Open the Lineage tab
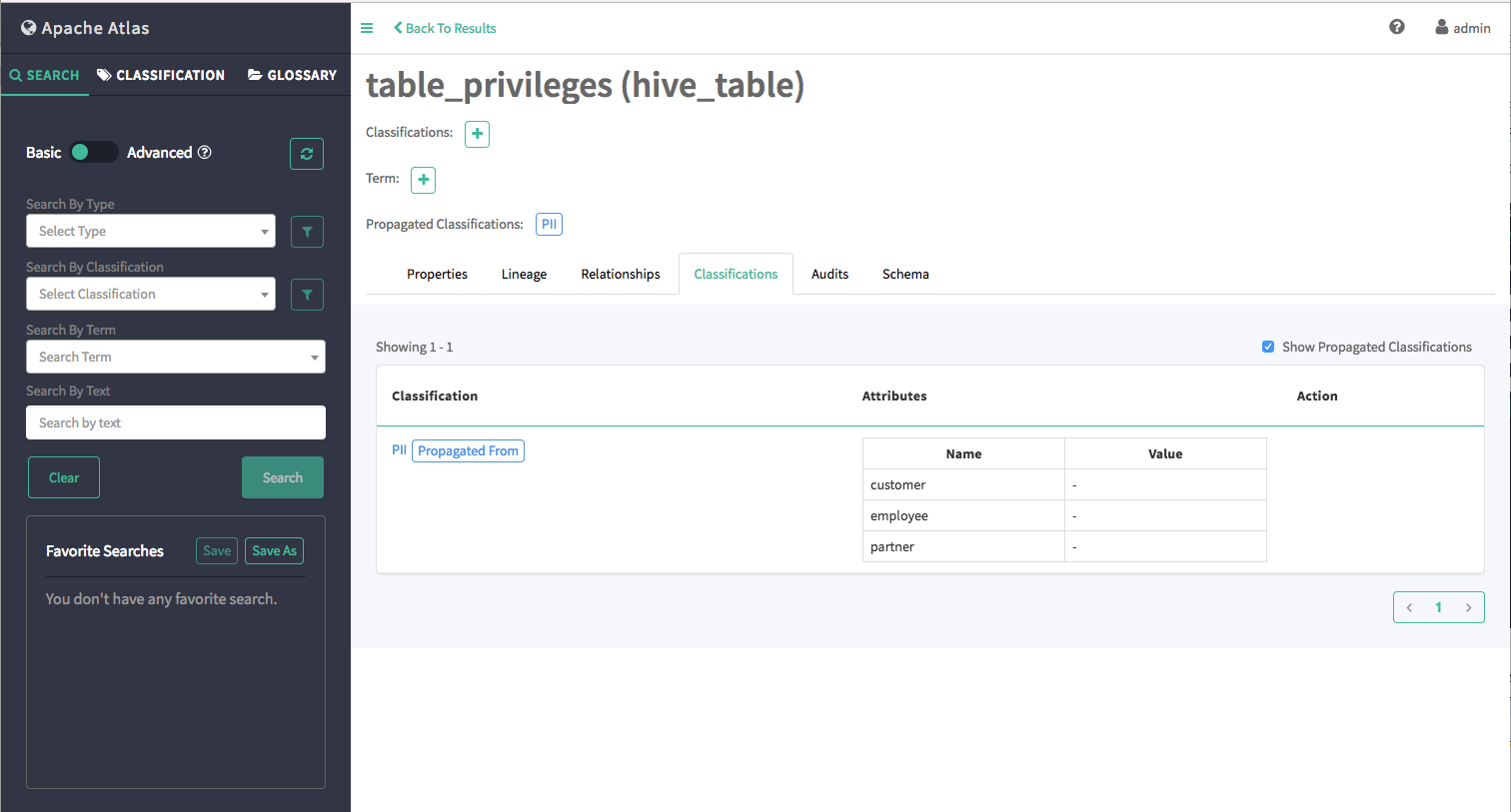This screenshot has width=1511, height=812. click(x=524, y=274)
